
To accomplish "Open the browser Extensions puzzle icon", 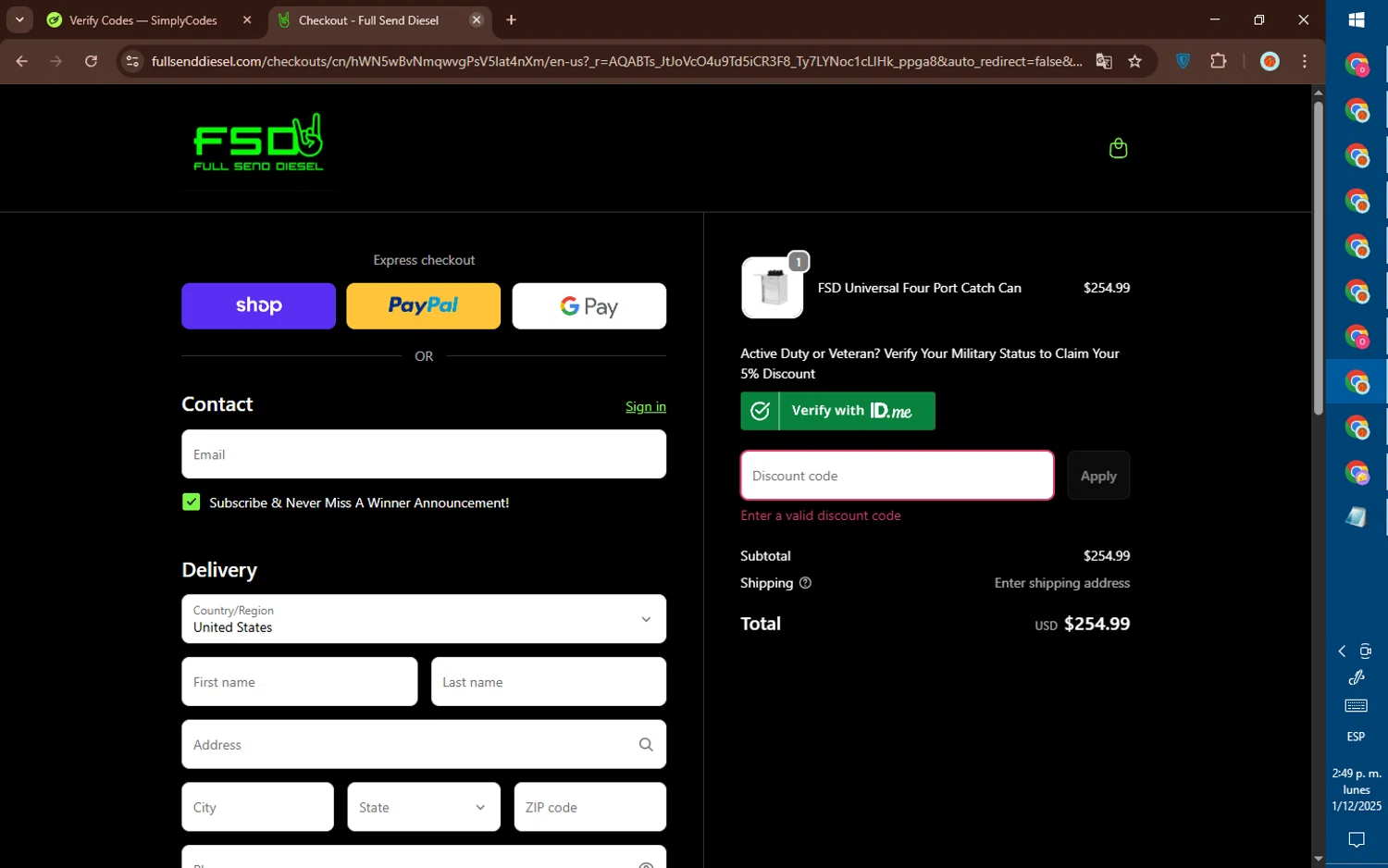I will point(1219,61).
